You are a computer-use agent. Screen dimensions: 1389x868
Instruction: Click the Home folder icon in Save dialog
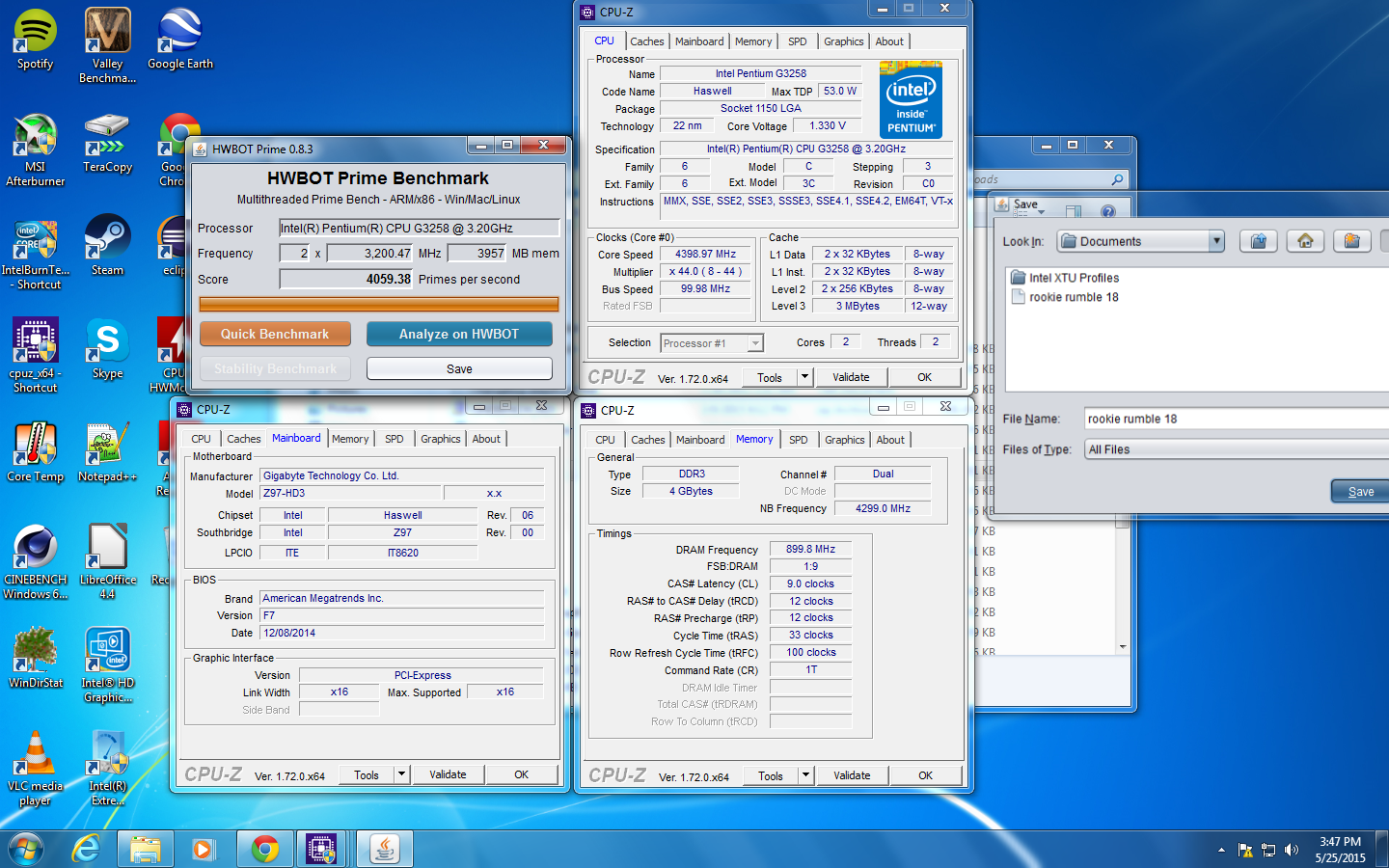click(1305, 241)
